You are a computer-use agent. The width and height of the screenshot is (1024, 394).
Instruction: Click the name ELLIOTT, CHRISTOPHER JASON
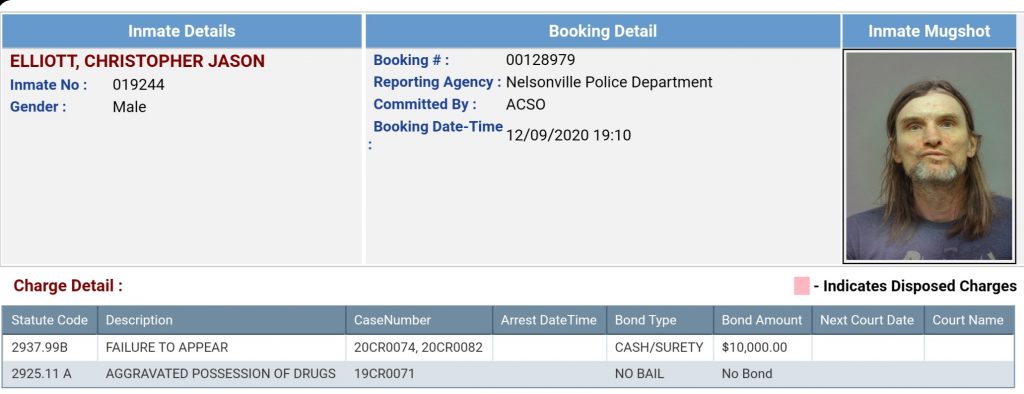tap(137, 61)
